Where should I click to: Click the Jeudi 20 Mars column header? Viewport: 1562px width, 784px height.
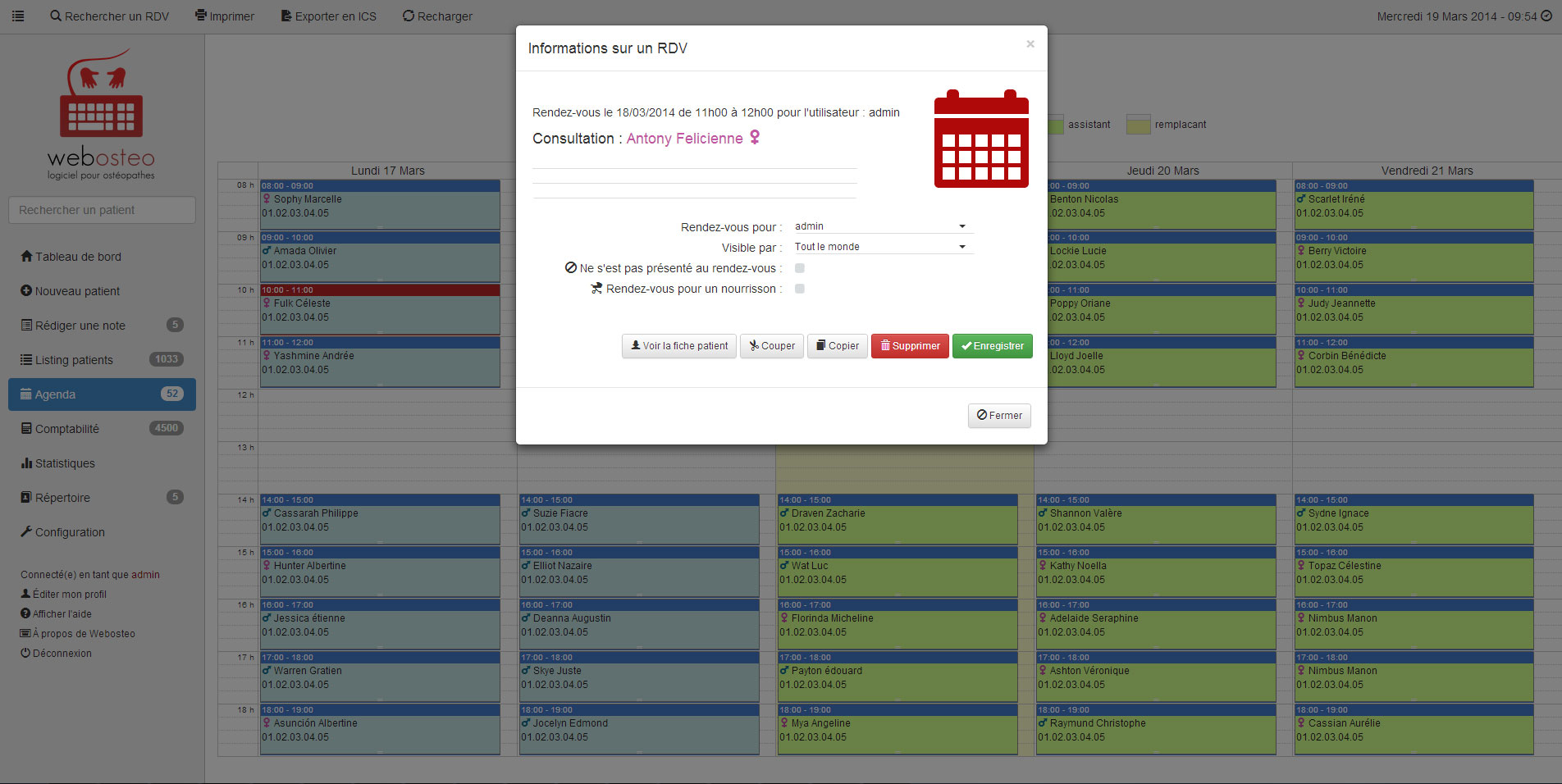[1163, 171]
